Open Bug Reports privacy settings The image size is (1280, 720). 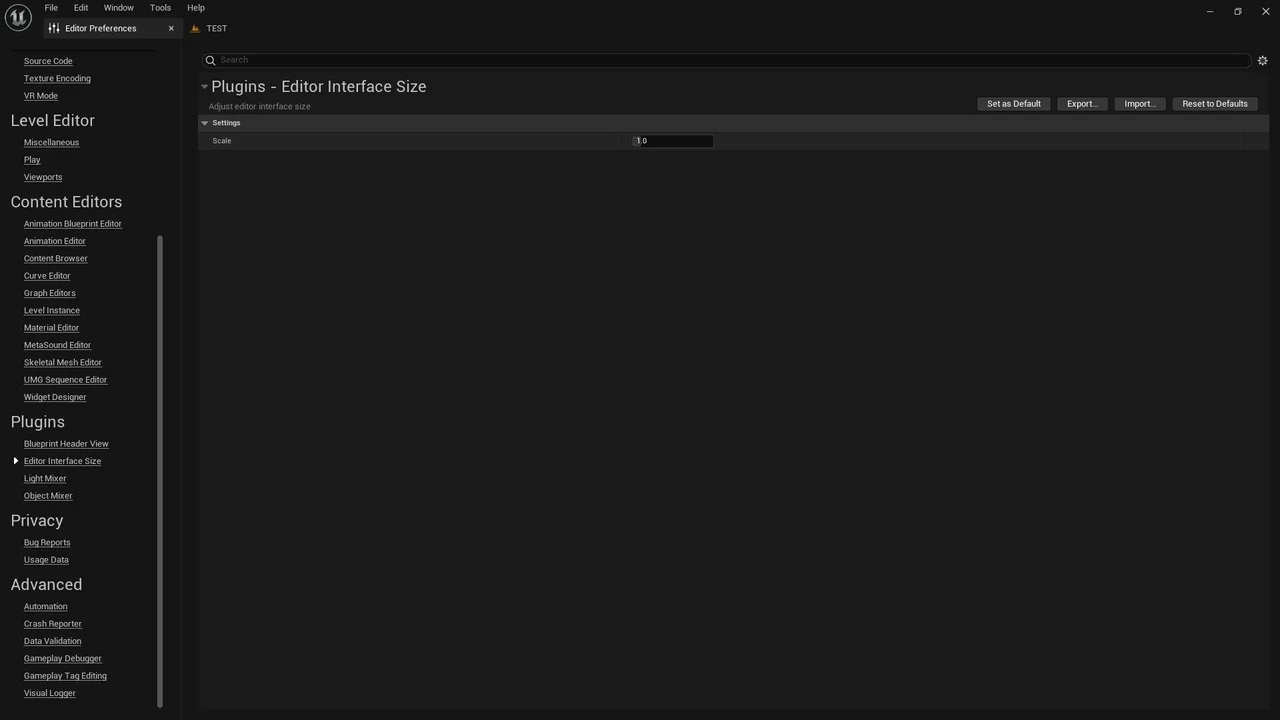coord(47,543)
